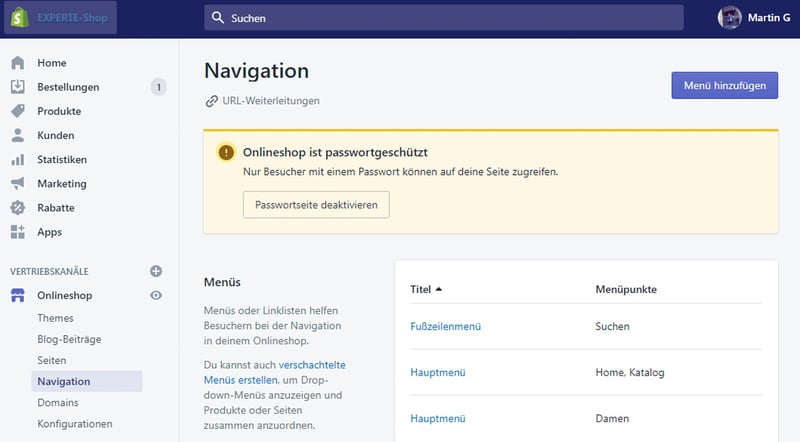800x442 pixels.
Task: Expand the Onlineshop sales channel section
Action: 64,296
